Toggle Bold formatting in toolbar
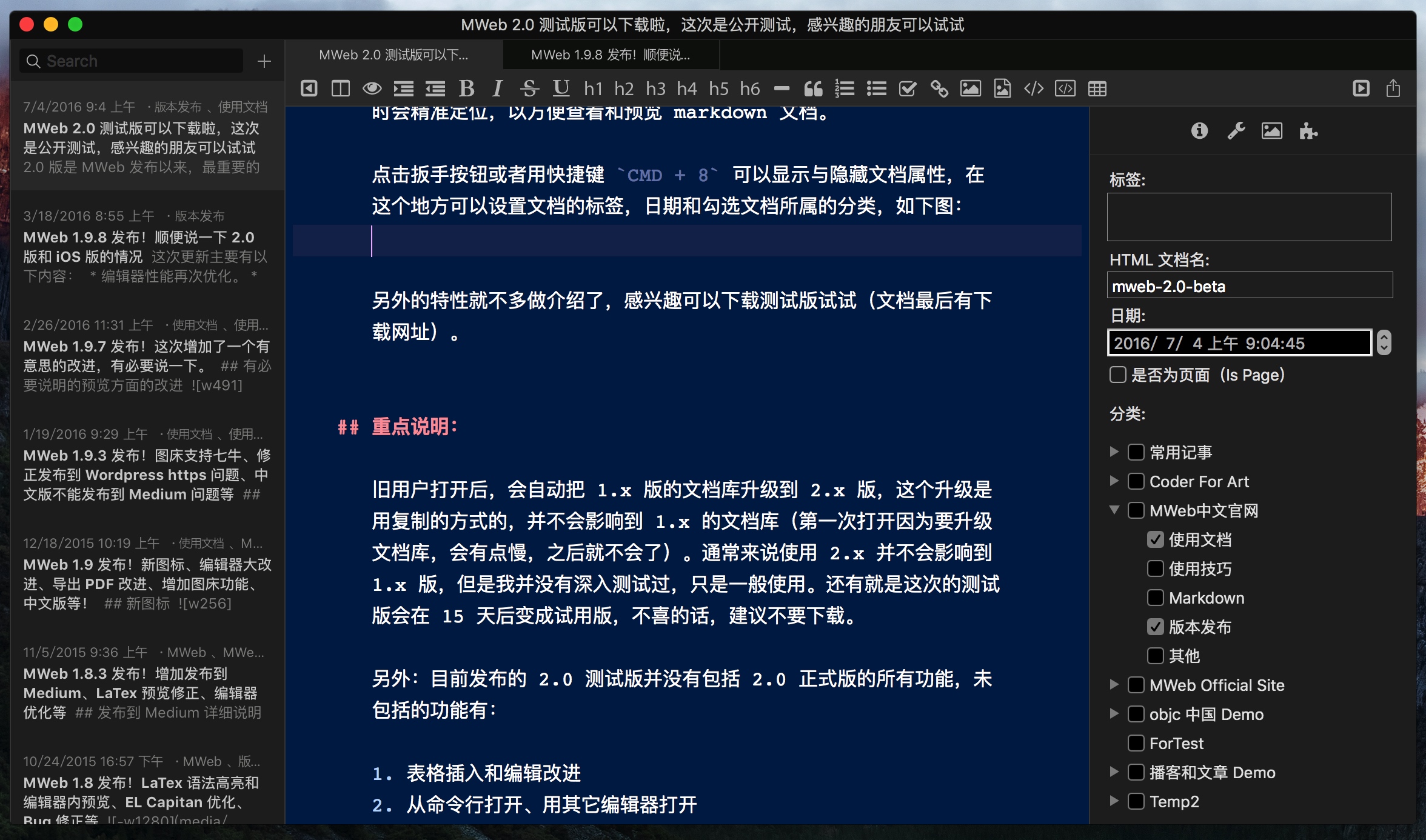The width and height of the screenshot is (1426, 840). (x=466, y=88)
